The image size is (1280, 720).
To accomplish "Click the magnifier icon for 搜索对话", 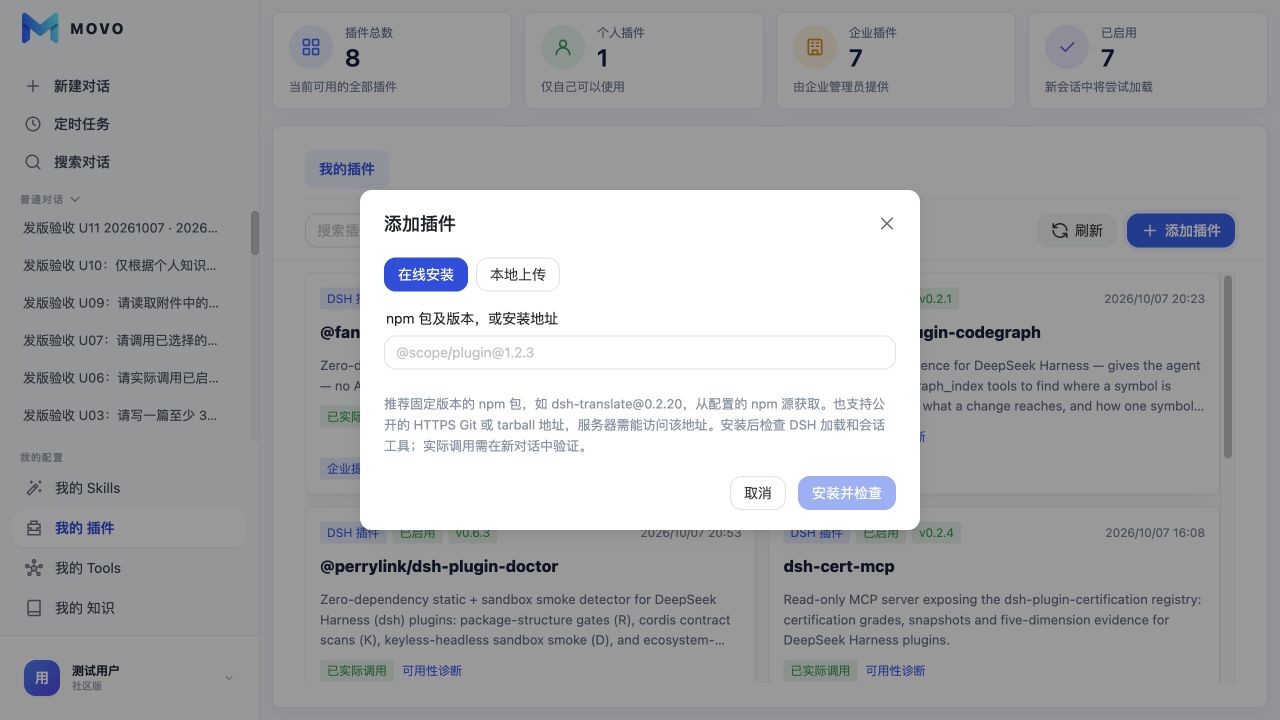I will (x=33, y=162).
